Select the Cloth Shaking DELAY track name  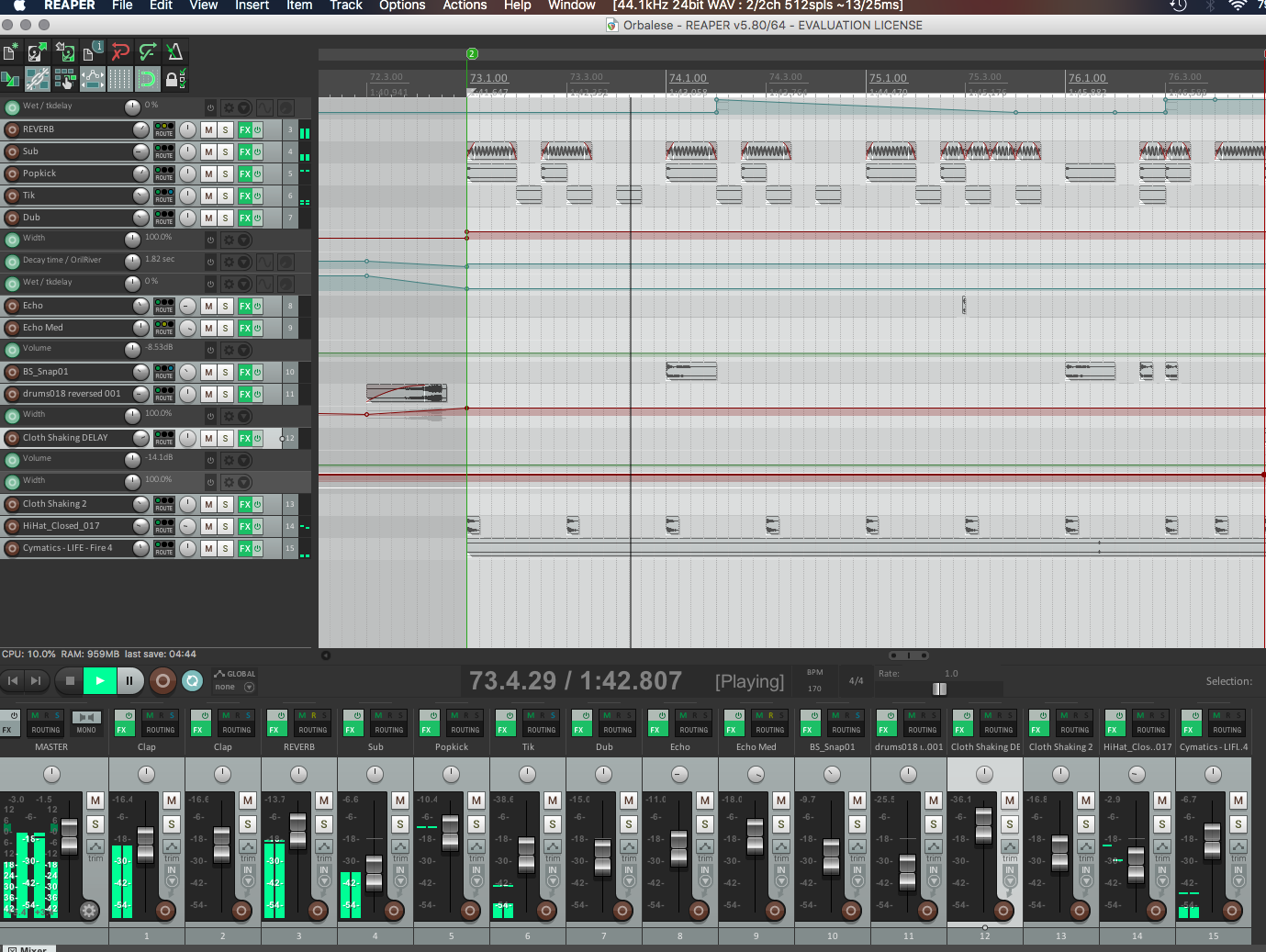[65, 438]
